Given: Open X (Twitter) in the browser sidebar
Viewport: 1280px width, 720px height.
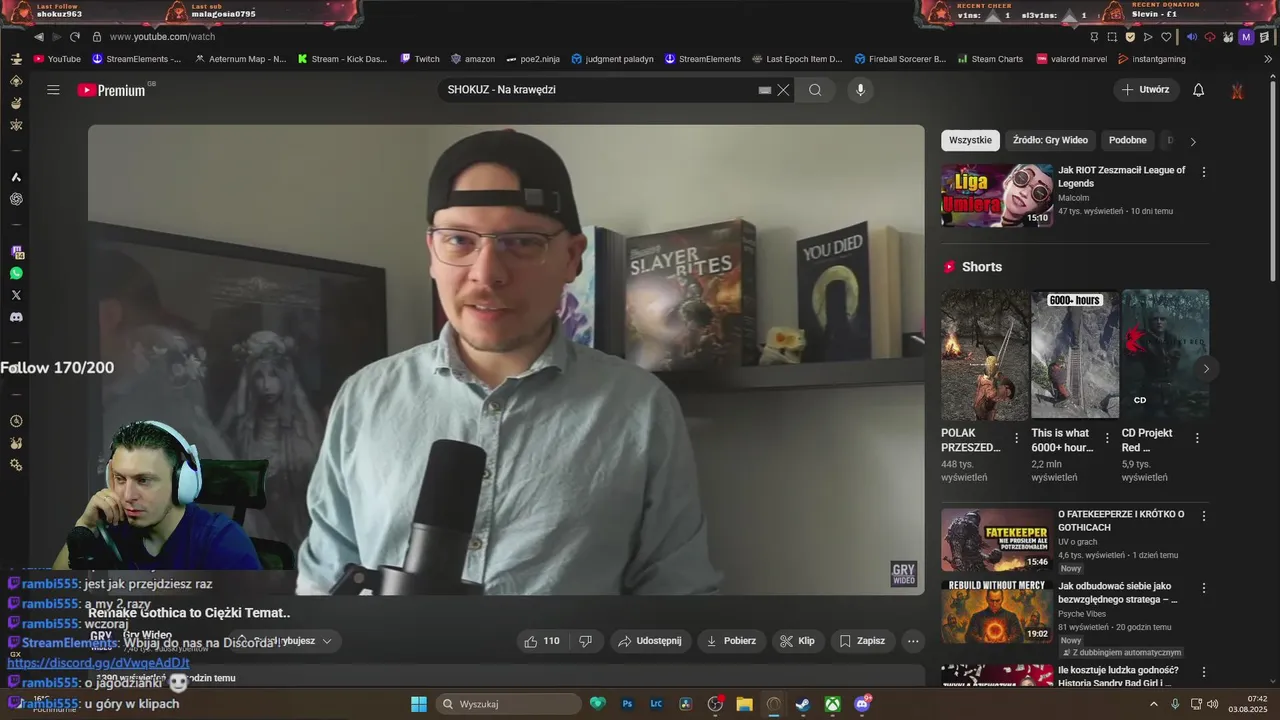Looking at the screenshot, I should [16, 295].
